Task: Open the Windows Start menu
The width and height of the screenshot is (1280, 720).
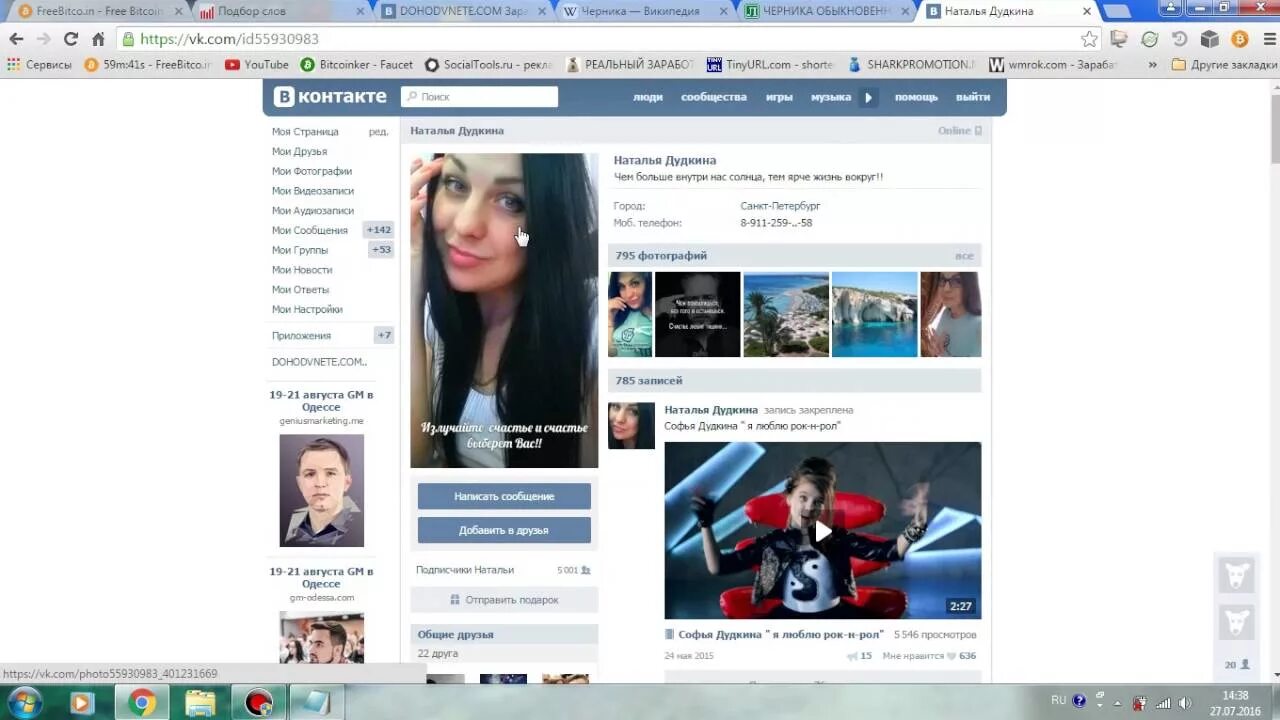Action: 25,702
